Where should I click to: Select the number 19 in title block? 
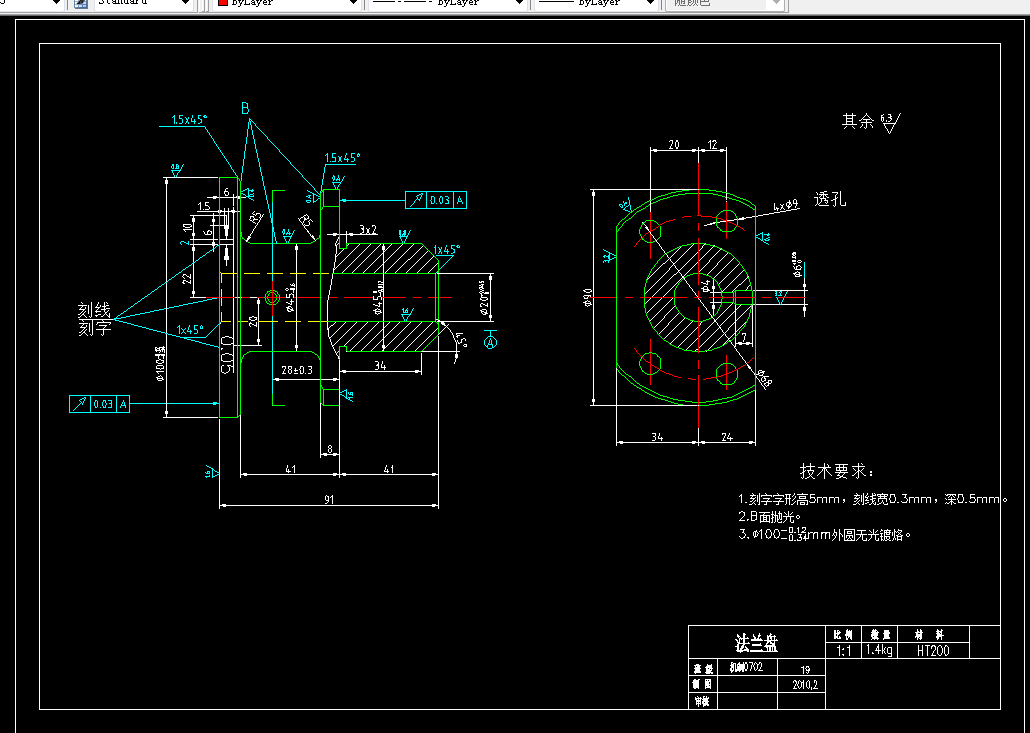[x=805, y=670]
